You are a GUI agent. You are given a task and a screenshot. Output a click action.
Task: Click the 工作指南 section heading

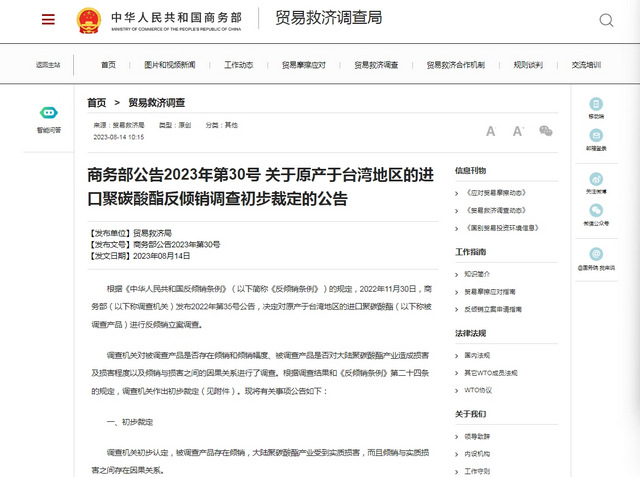(471, 252)
